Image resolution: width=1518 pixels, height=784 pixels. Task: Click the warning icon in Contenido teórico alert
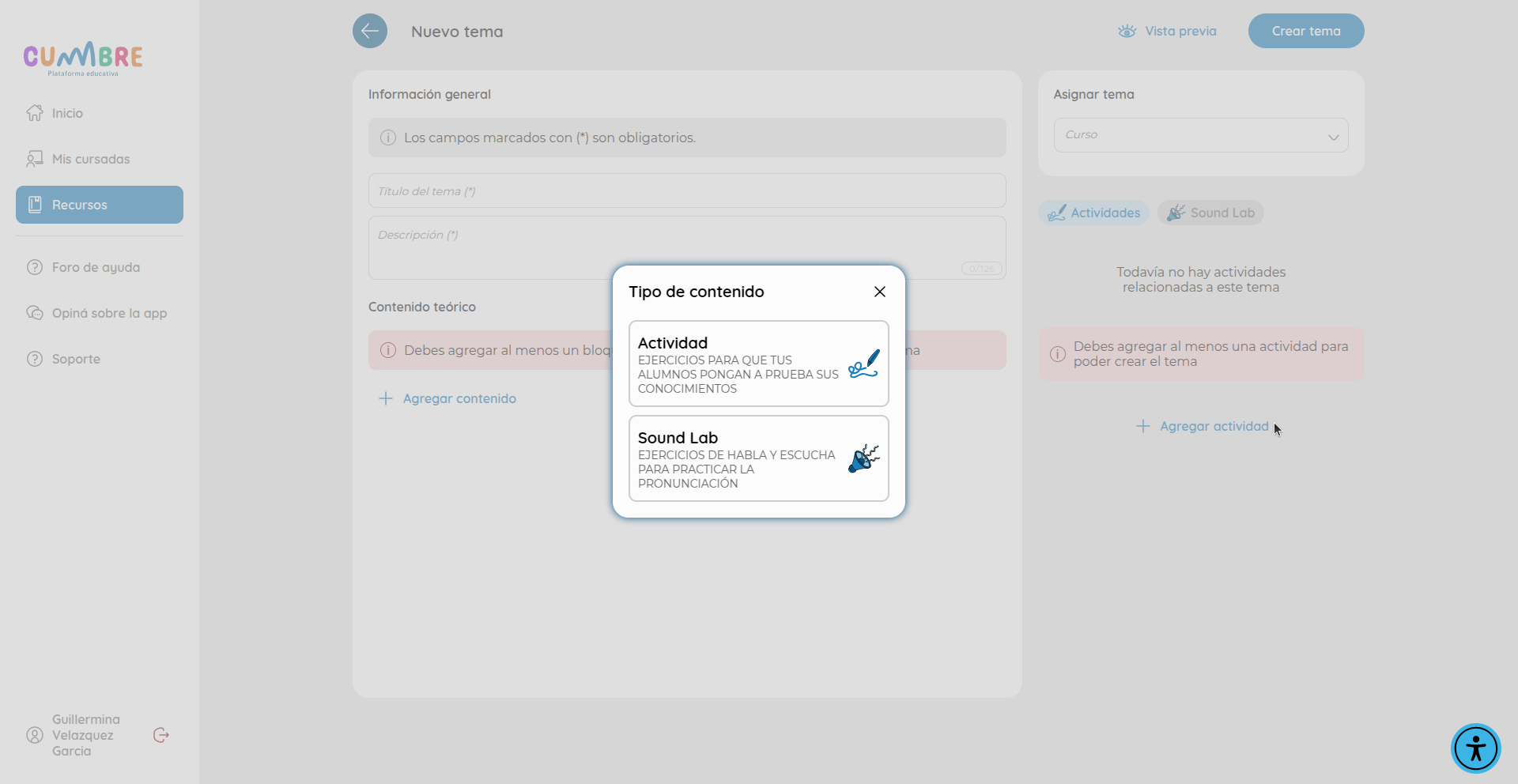(x=388, y=350)
